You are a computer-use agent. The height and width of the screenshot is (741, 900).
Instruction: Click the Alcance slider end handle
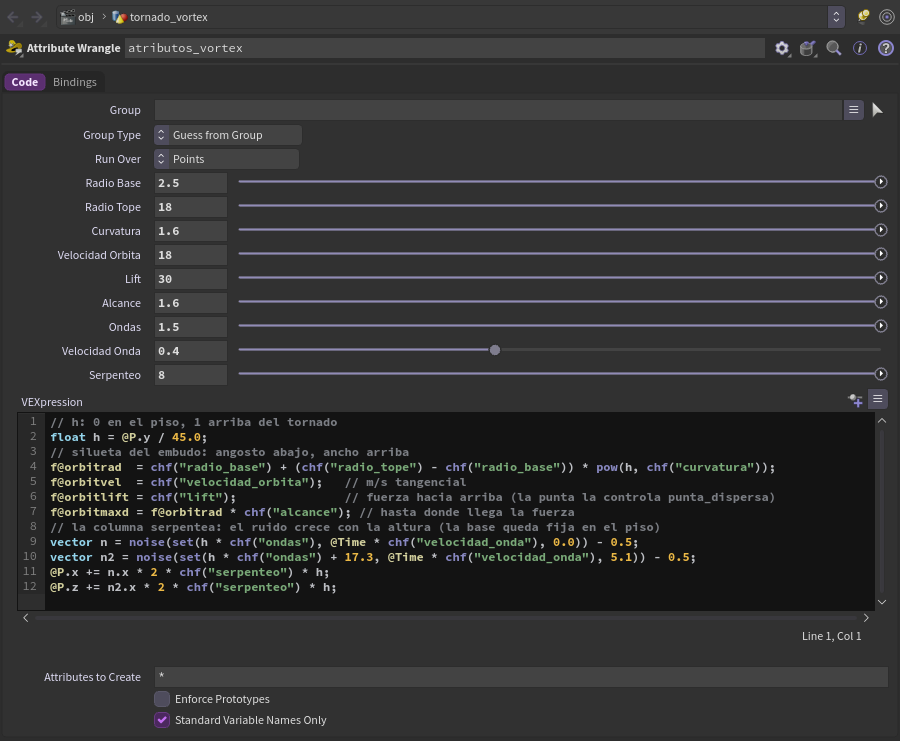881,302
